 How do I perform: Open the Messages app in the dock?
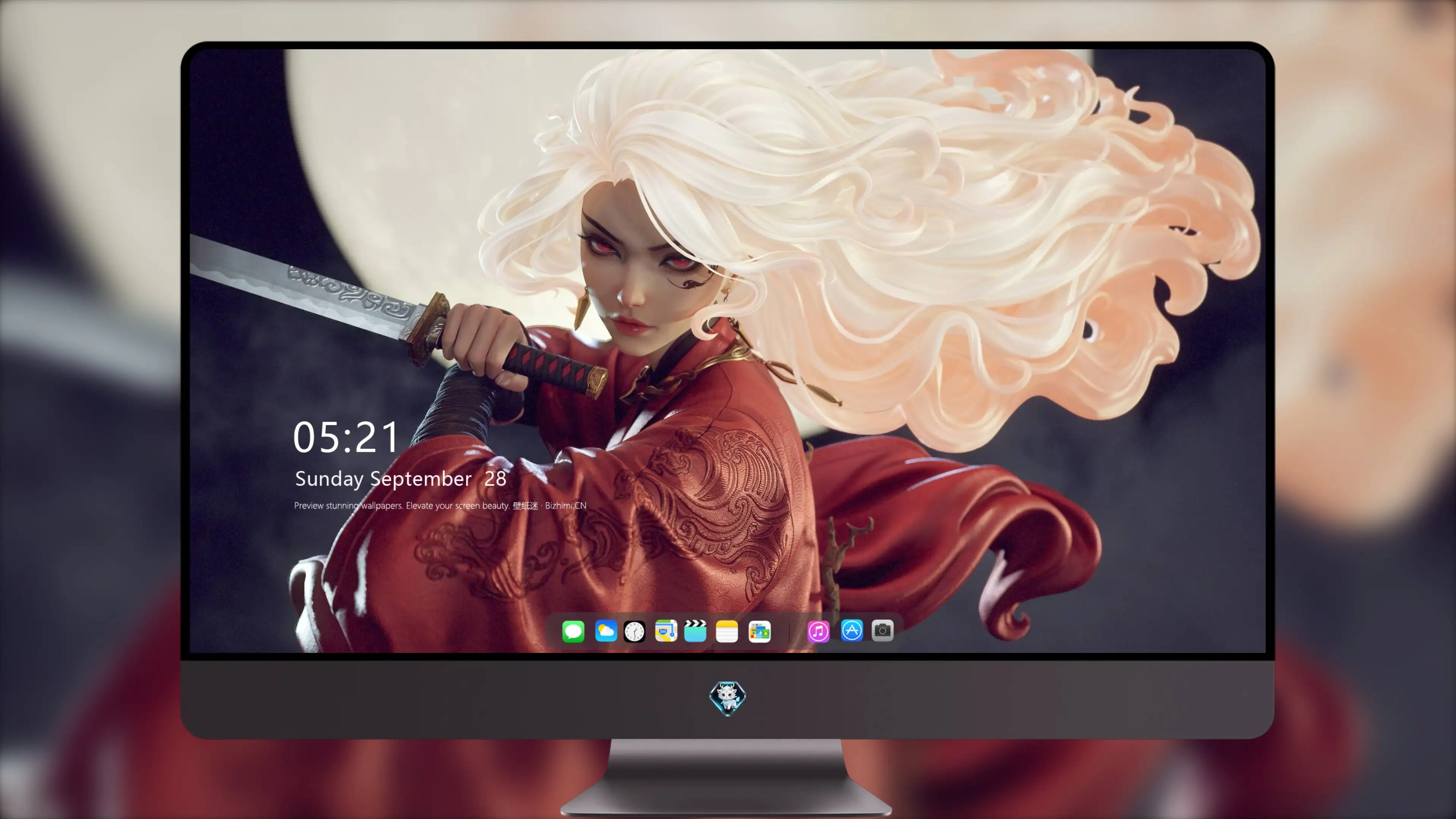(573, 631)
